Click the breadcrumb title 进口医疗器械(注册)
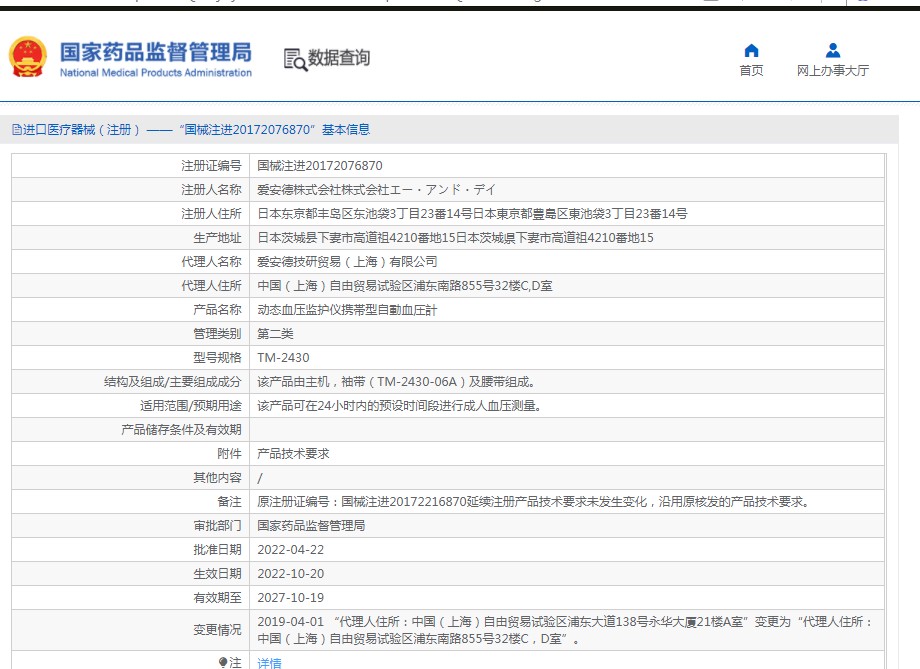 click(x=76, y=130)
